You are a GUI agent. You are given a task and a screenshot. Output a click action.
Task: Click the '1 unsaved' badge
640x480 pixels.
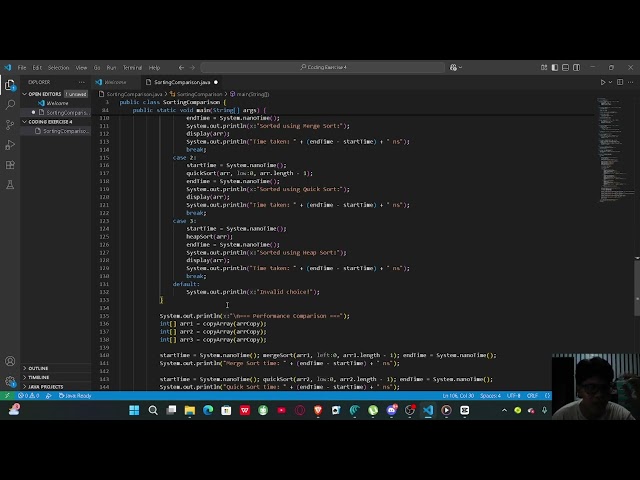point(76,94)
